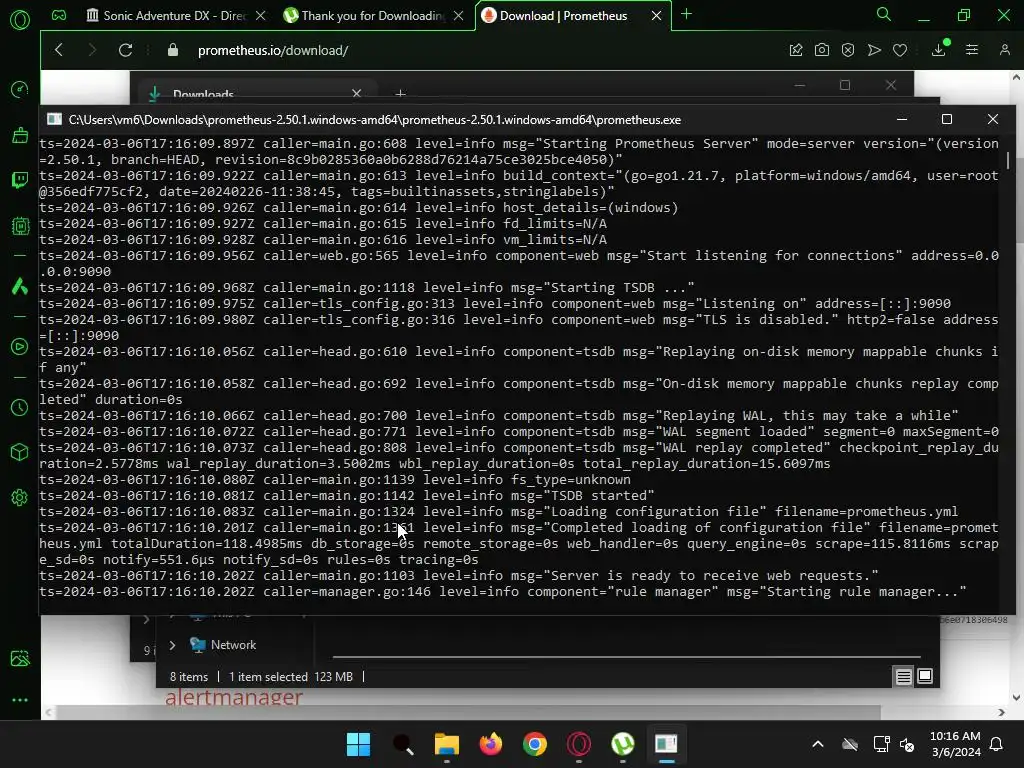1024x768 pixels.
Task: Launch Firefox from the taskbar
Action: (x=490, y=744)
